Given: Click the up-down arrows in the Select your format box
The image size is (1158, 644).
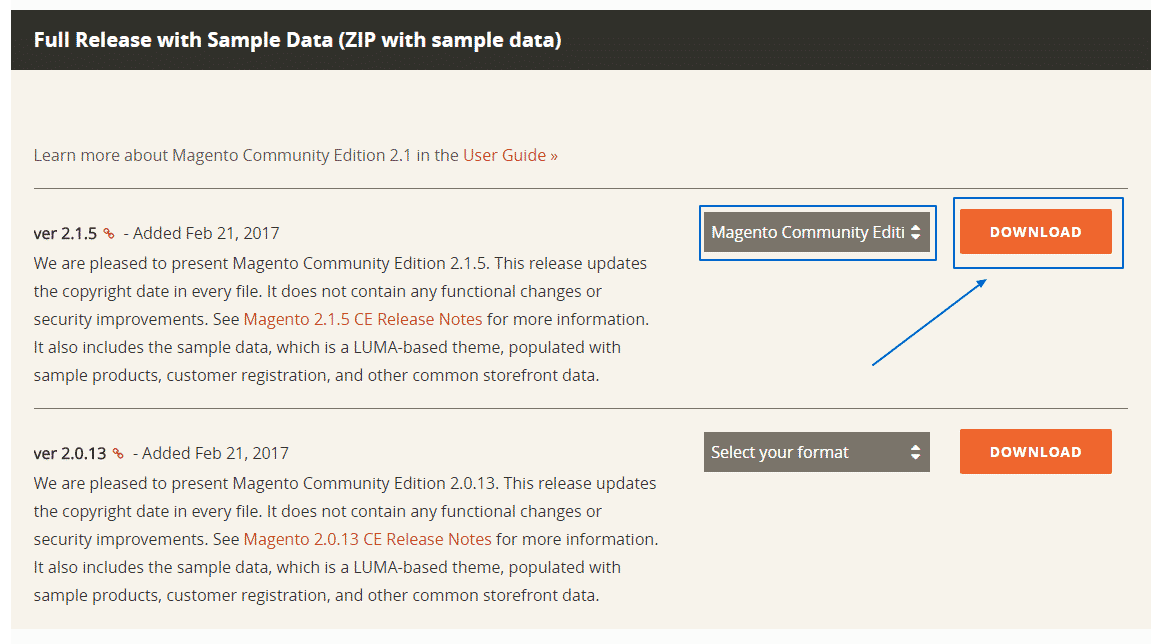Looking at the screenshot, I should pos(915,452).
